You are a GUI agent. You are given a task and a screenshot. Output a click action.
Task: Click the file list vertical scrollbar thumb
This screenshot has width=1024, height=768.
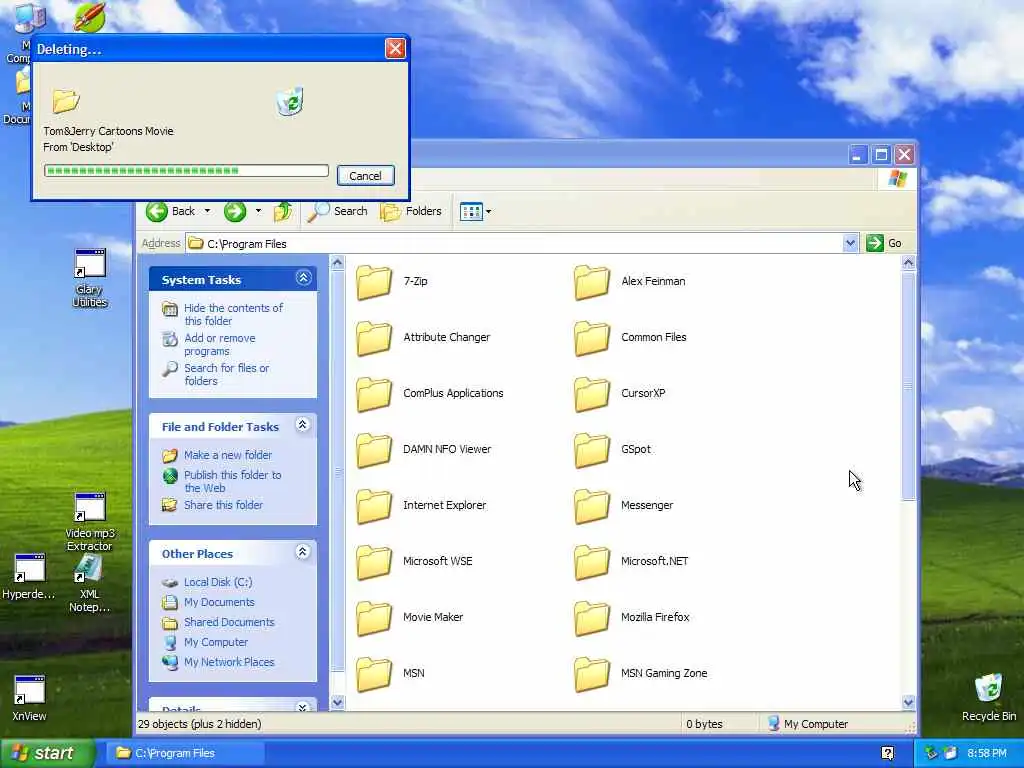pyautogui.click(x=908, y=387)
